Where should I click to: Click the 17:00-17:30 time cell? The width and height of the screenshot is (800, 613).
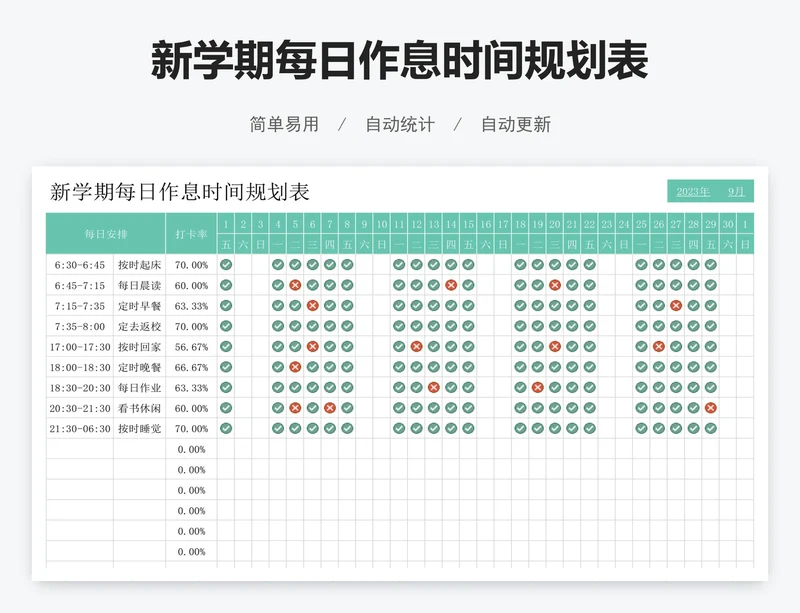coord(80,347)
